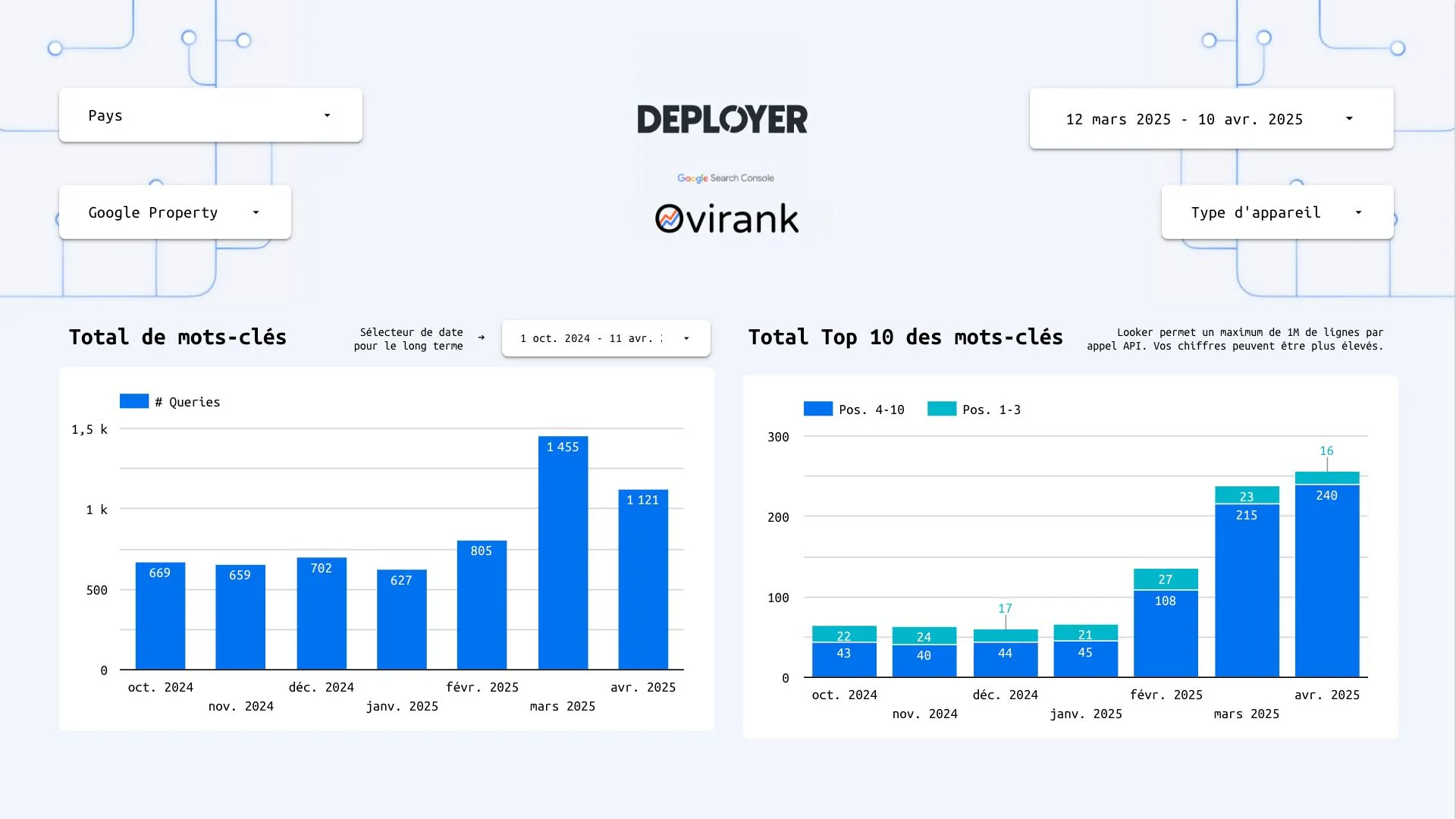Open the Type d'appareil dropdown

pos(1277,212)
